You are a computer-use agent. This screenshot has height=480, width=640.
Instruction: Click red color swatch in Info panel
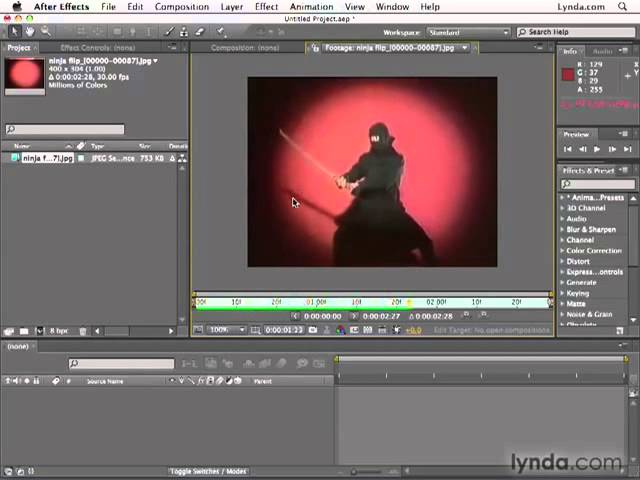click(x=568, y=75)
